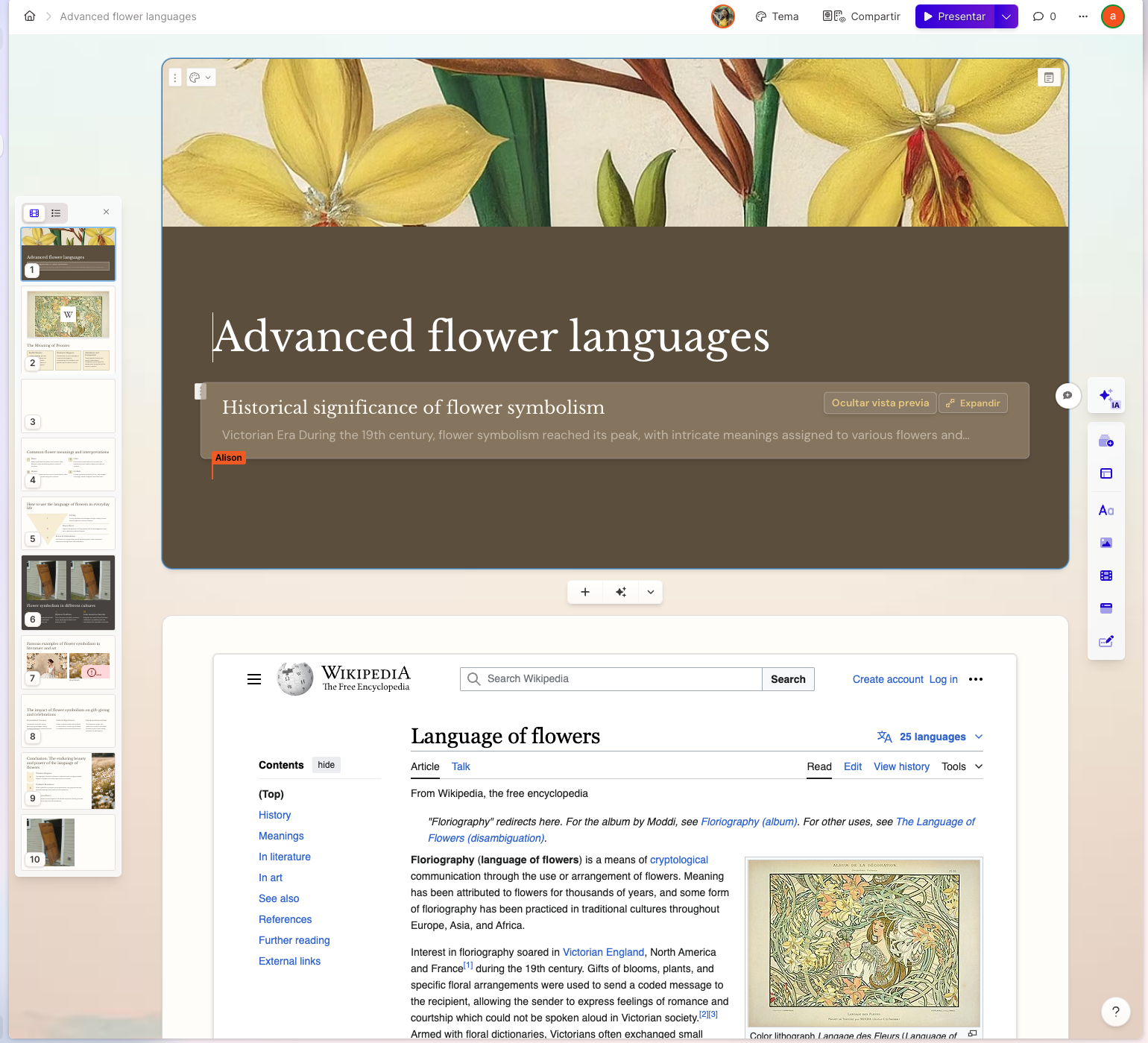
Task: Switch to the Article tab
Action: pos(425,766)
